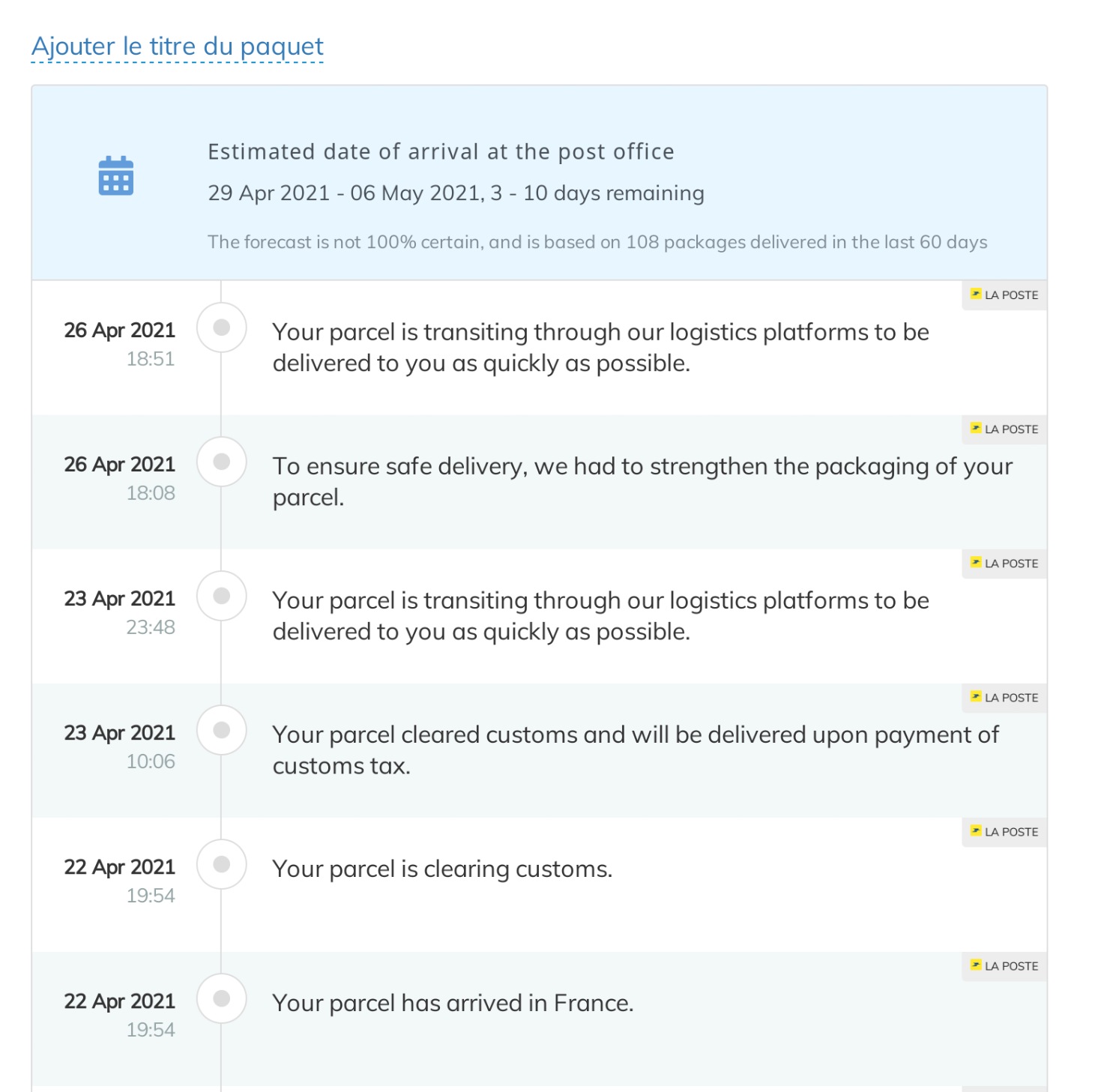Click the estimated arrival date range text

click(456, 193)
